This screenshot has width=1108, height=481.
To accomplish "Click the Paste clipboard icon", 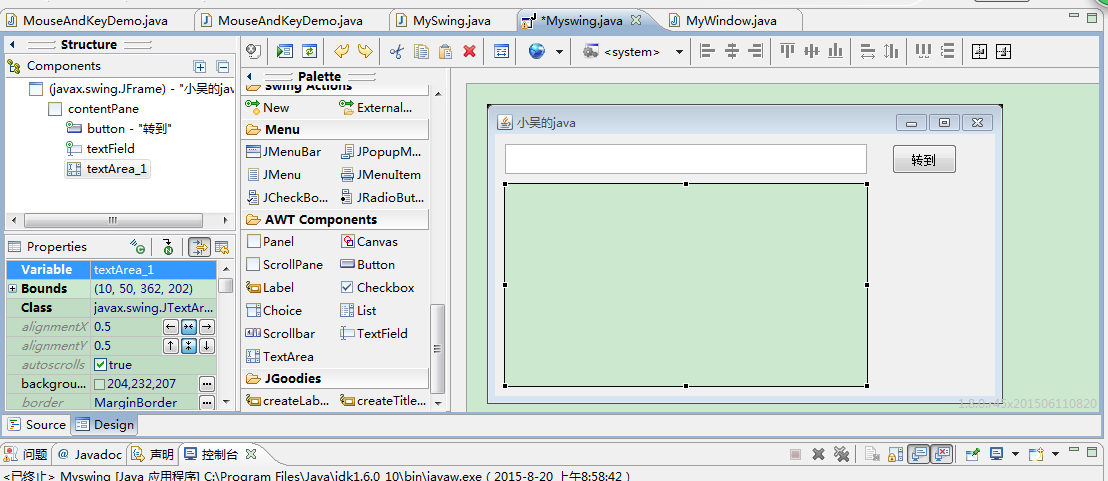I will coord(445,52).
